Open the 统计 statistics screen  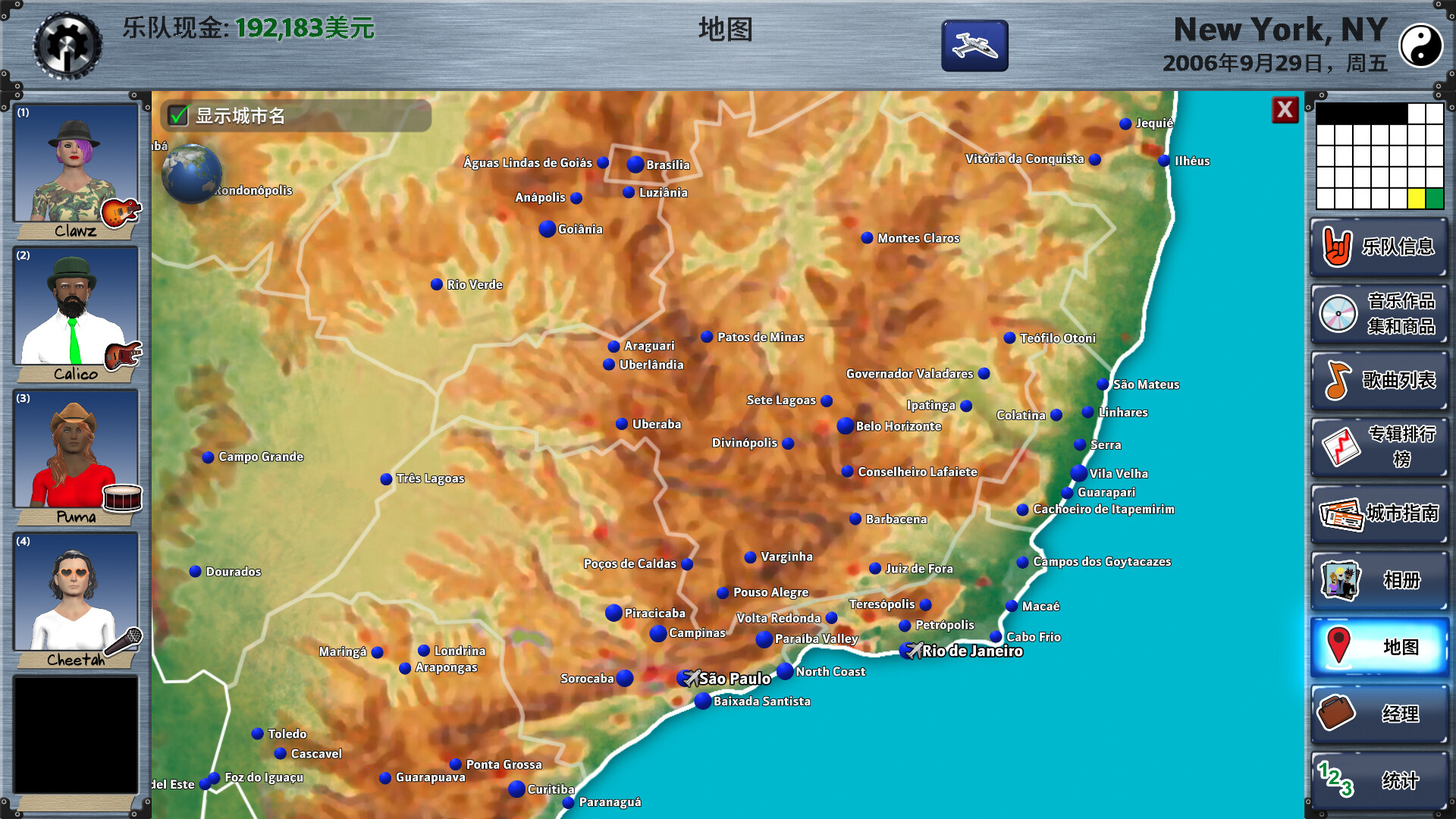1379,780
